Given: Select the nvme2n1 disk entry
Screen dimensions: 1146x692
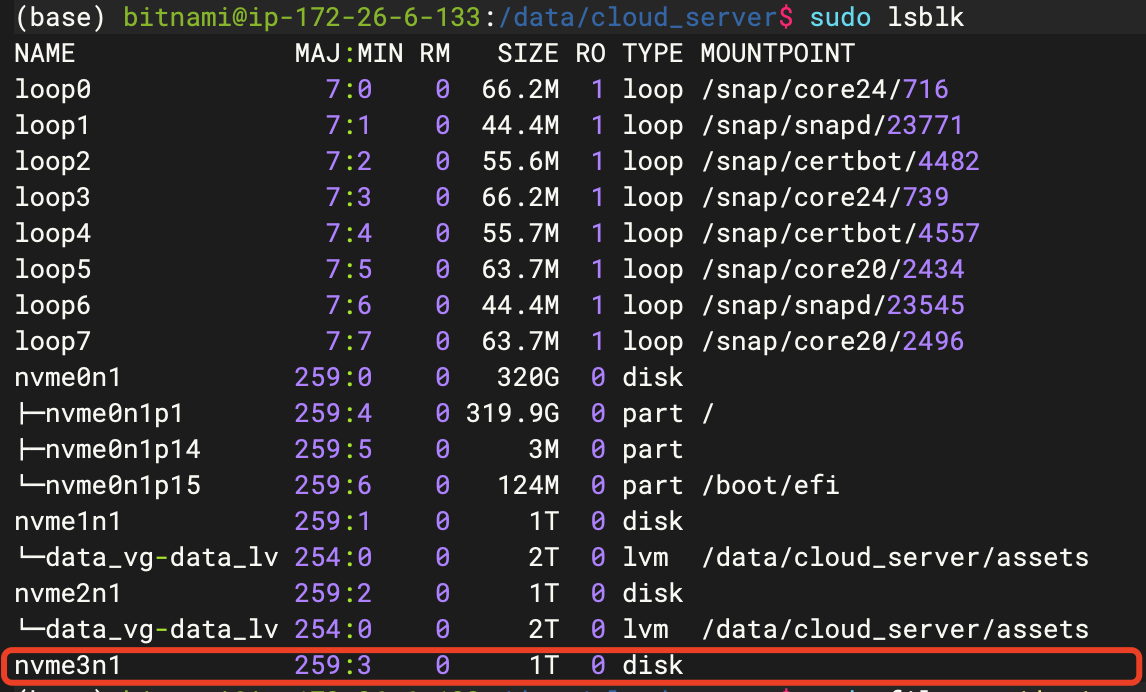Looking at the screenshot, I should click(x=68, y=593).
